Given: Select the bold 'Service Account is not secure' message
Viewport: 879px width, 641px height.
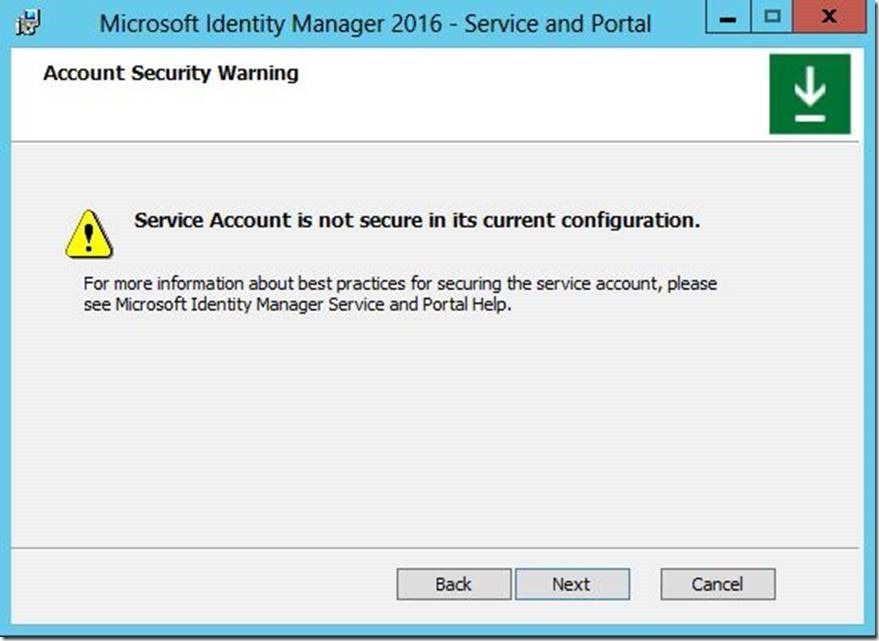Looking at the screenshot, I should [417, 221].
